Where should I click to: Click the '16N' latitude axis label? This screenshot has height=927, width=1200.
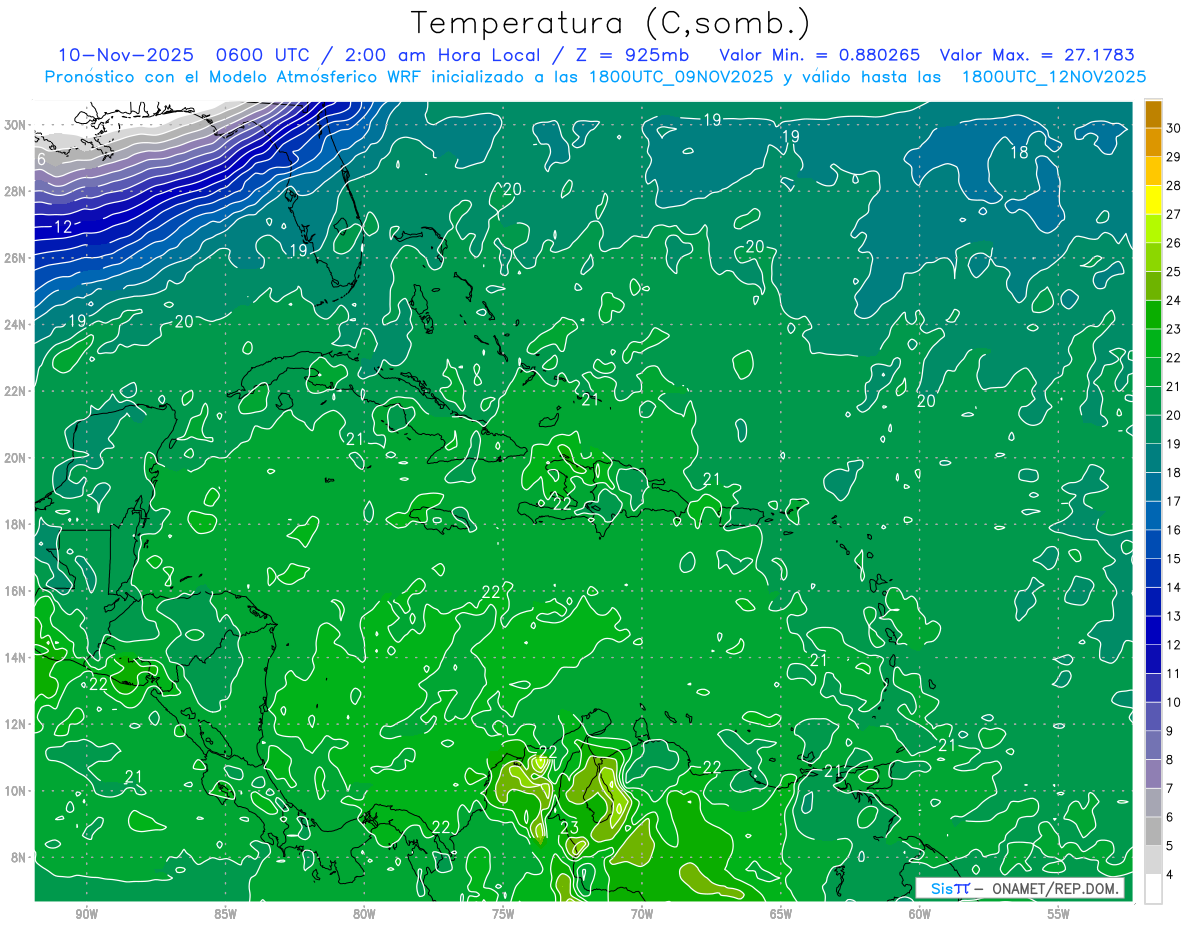tap(17, 591)
